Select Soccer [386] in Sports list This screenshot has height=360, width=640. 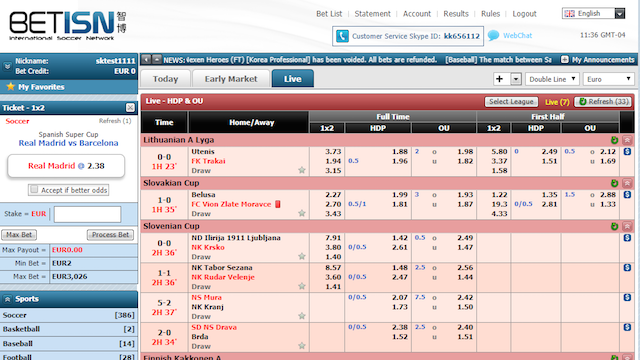pos(69,315)
